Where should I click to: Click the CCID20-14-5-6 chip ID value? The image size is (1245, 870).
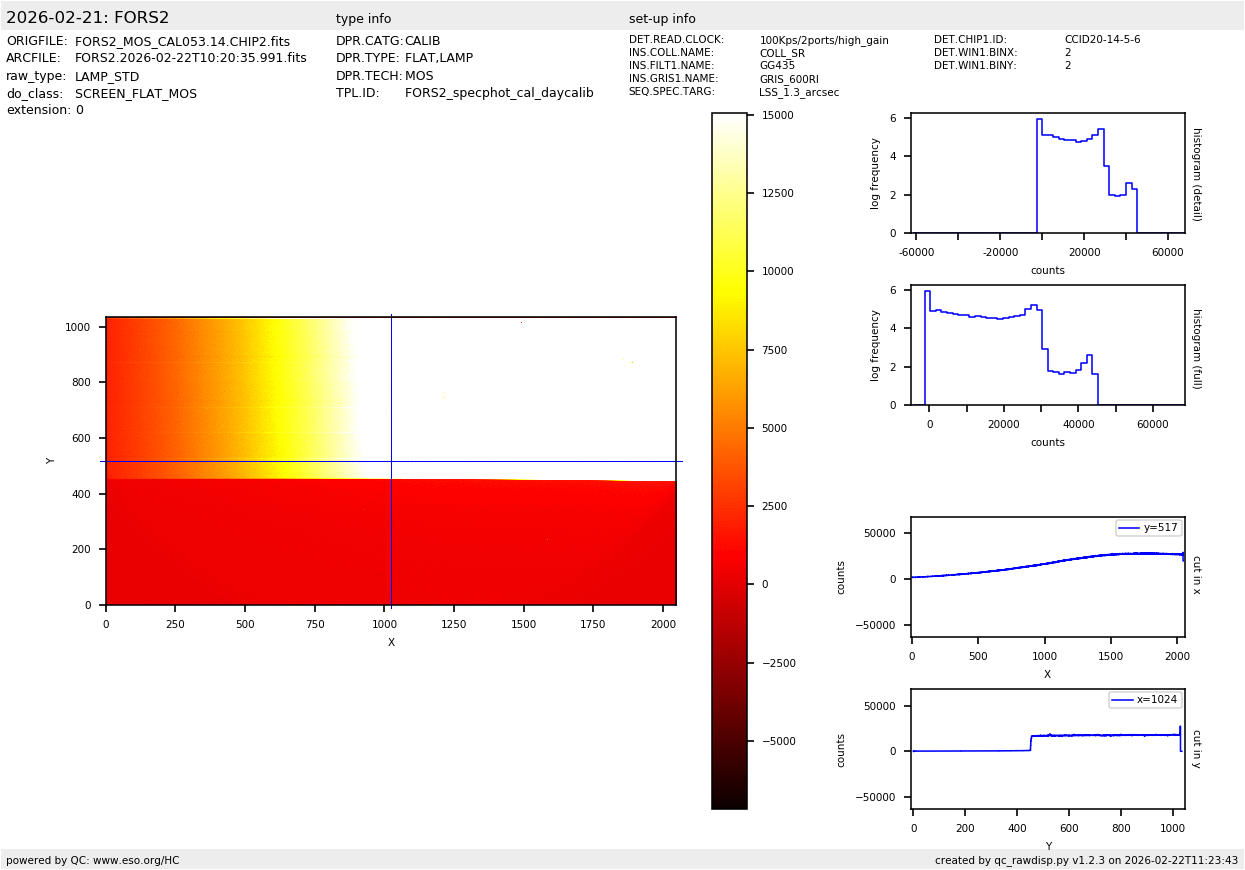pos(1102,40)
